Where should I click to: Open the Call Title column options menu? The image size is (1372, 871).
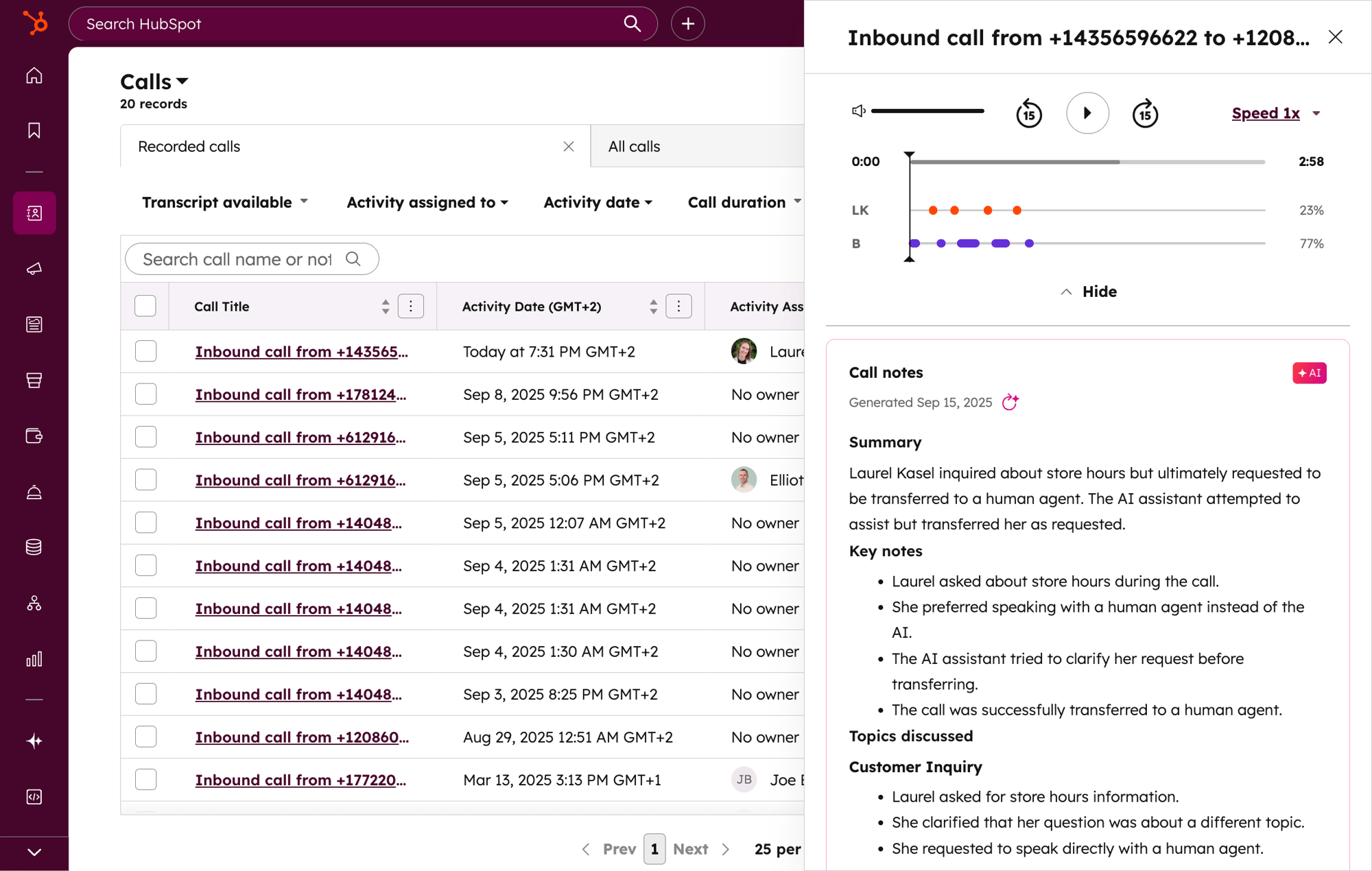pyautogui.click(x=410, y=306)
